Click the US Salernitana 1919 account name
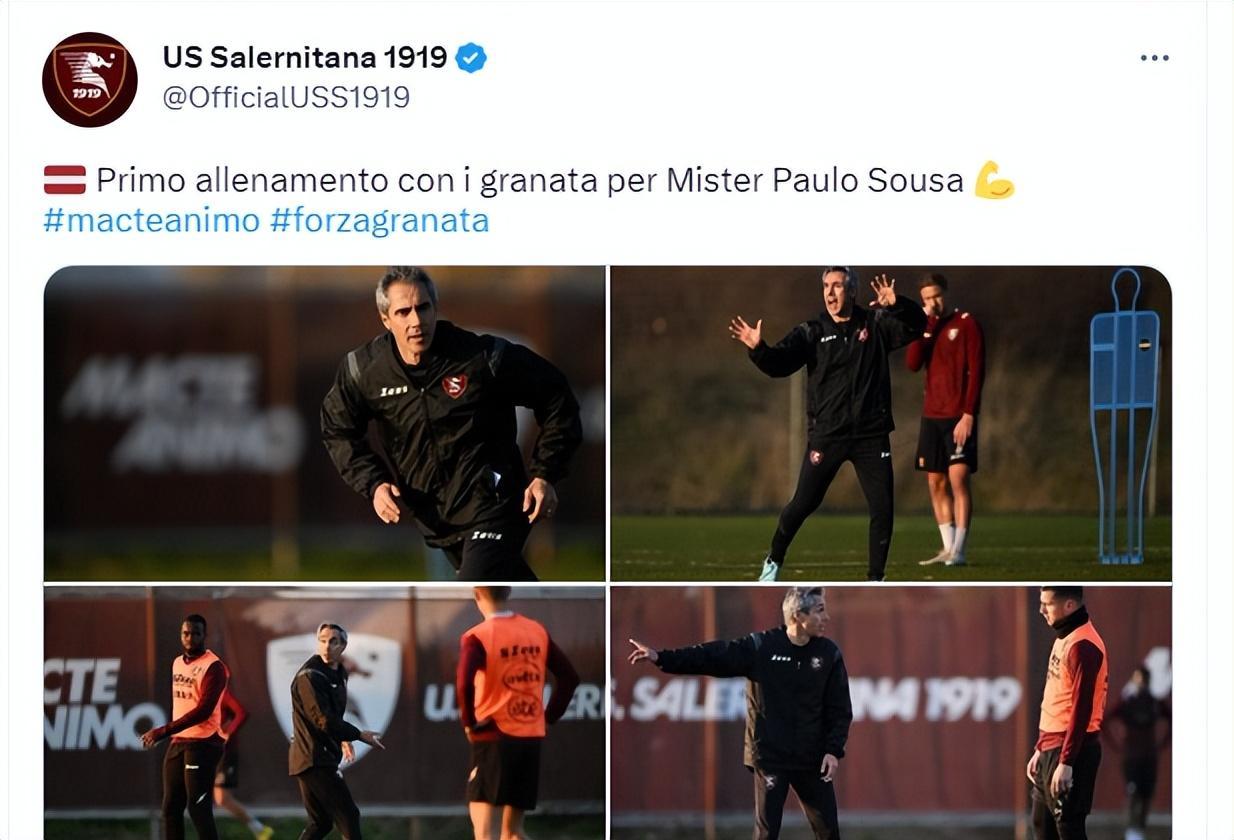Image resolution: width=1234 pixels, height=840 pixels. point(305,58)
